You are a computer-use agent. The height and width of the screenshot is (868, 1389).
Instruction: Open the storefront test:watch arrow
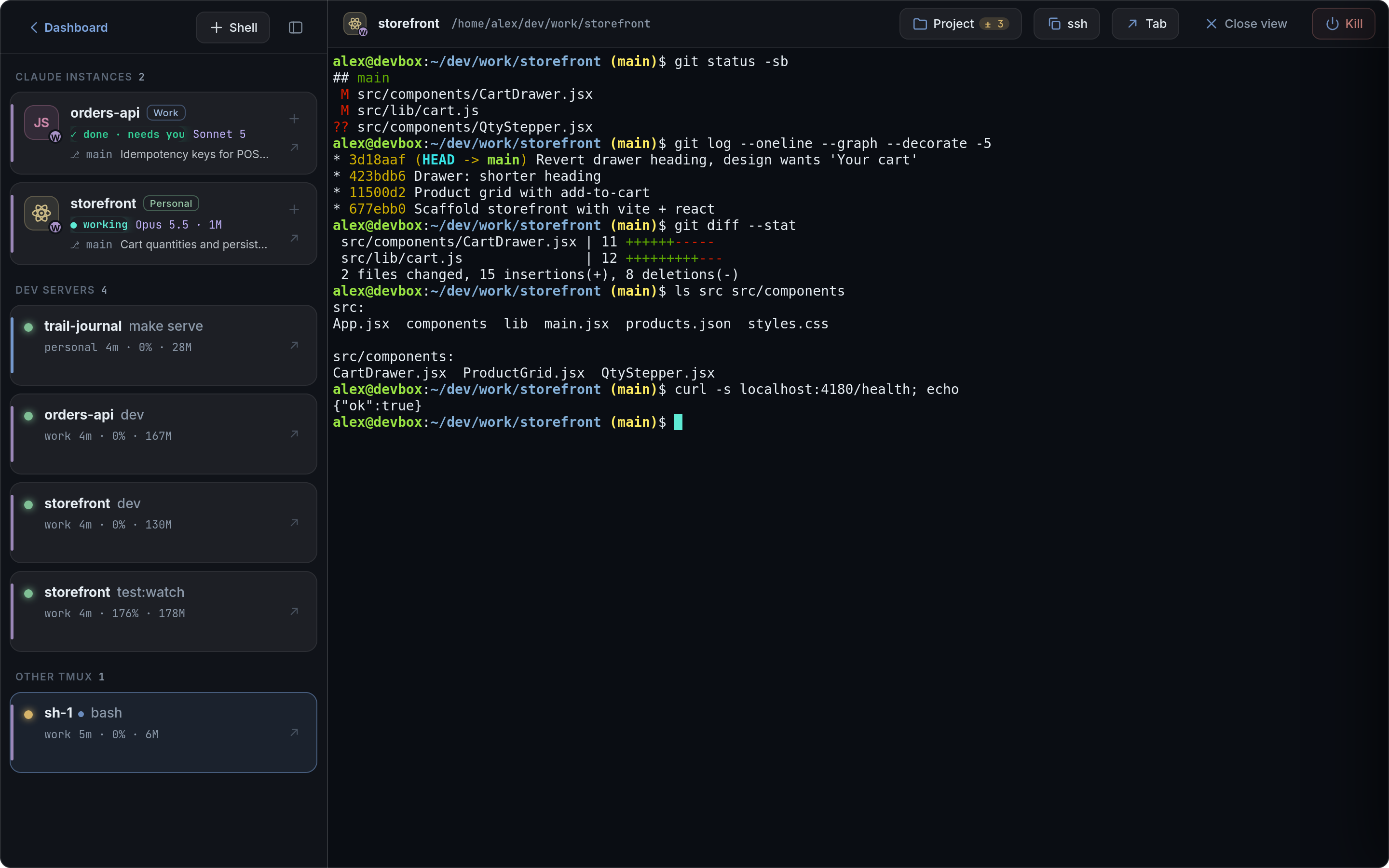point(294,611)
